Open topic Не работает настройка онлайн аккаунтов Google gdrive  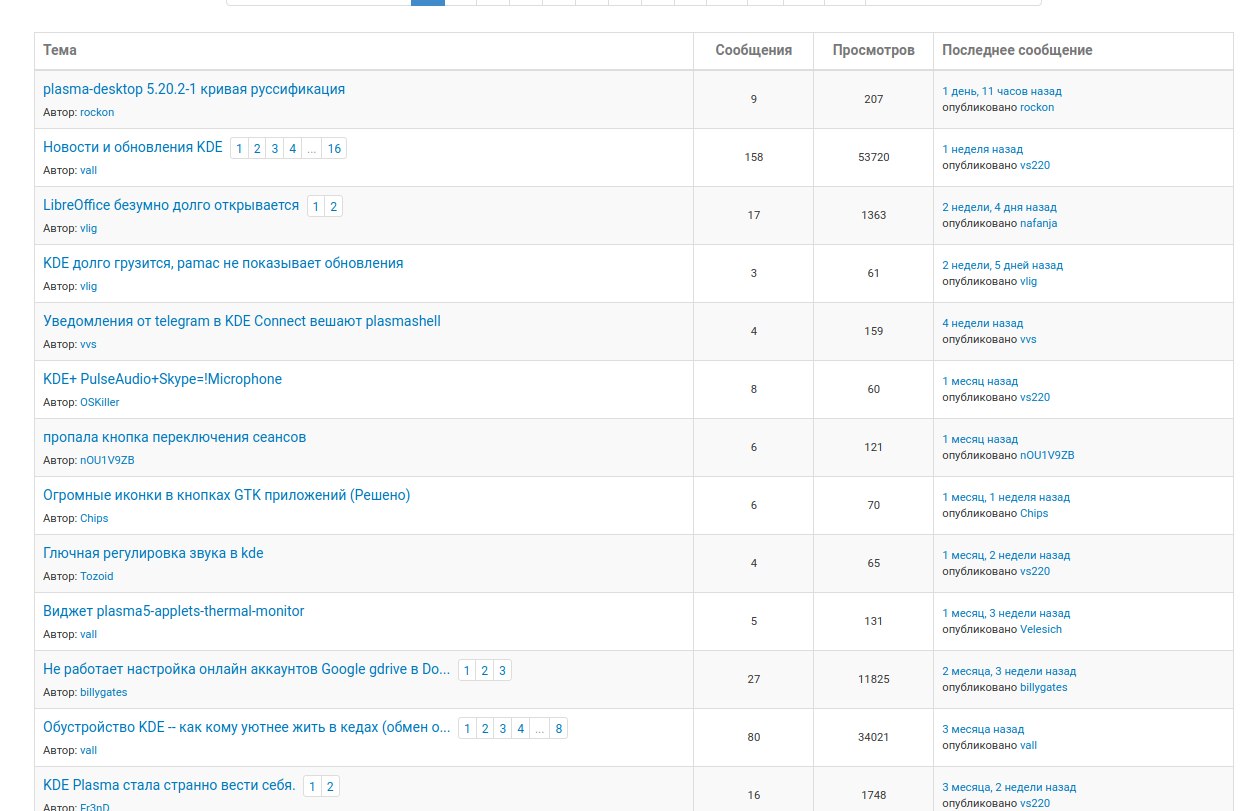247,669
